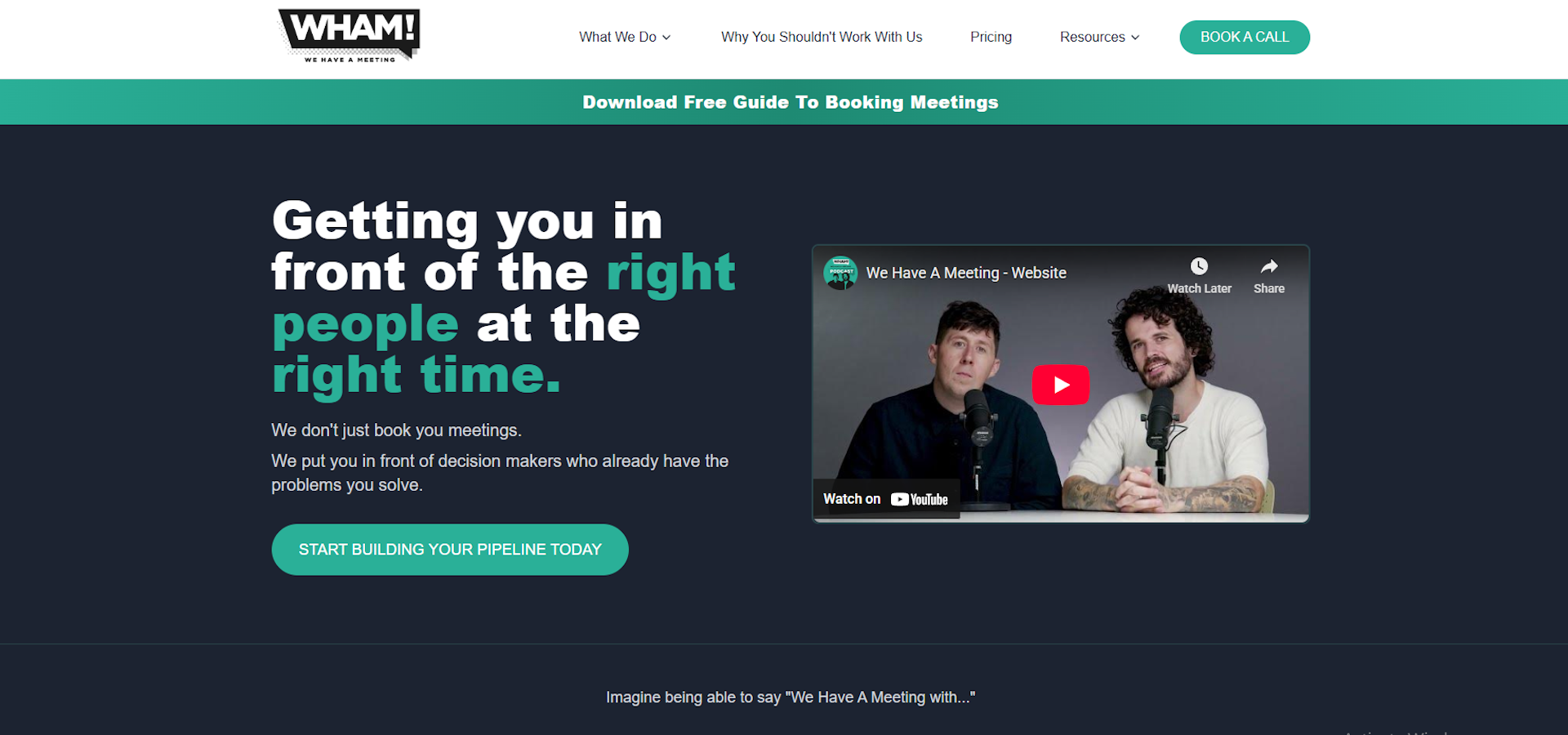Open Download Free Guide To Booking Meetings banner

(791, 102)
